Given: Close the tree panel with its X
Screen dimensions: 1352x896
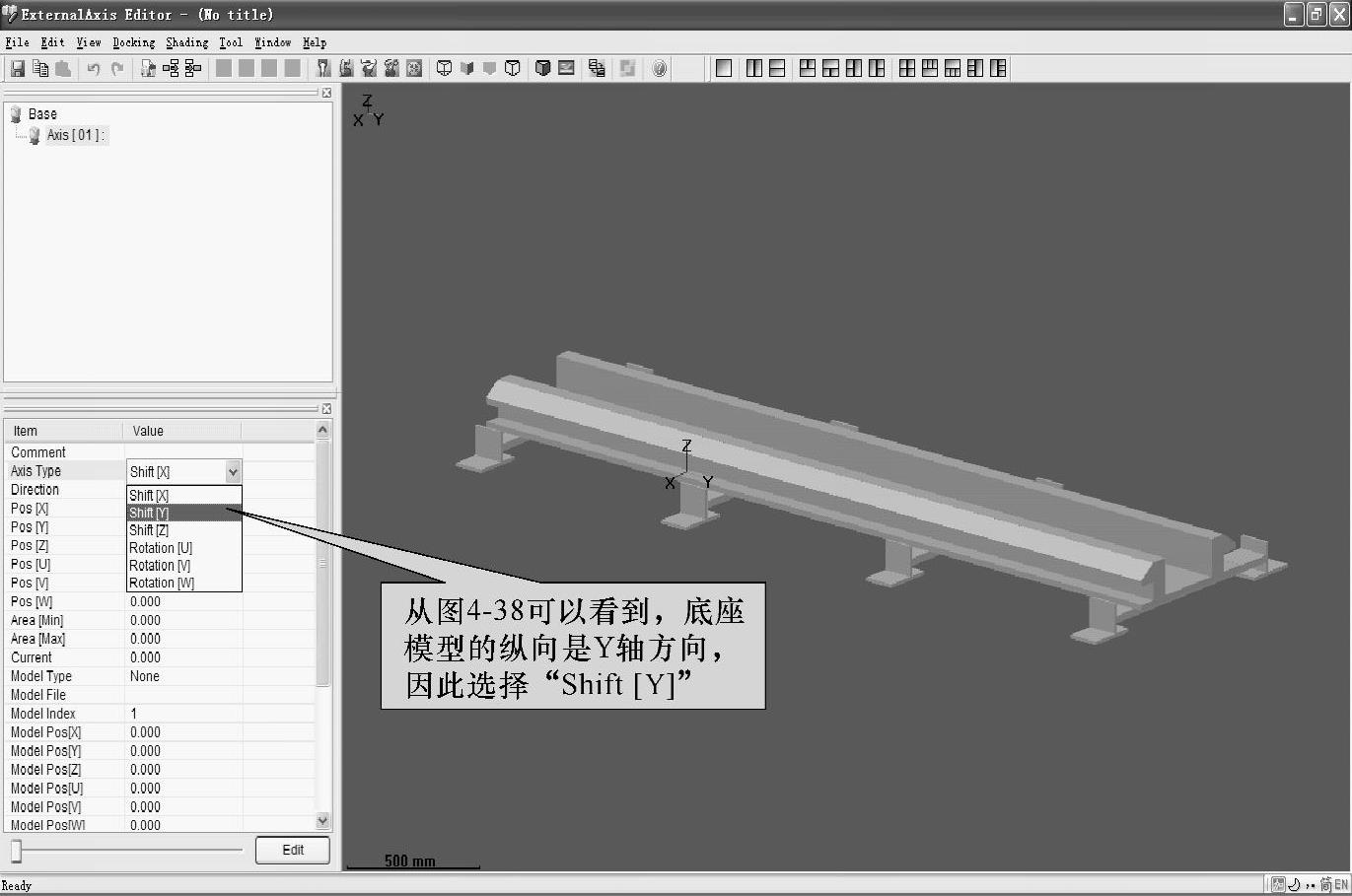Looking at the screenshot, I should click(x=326, y=93).
